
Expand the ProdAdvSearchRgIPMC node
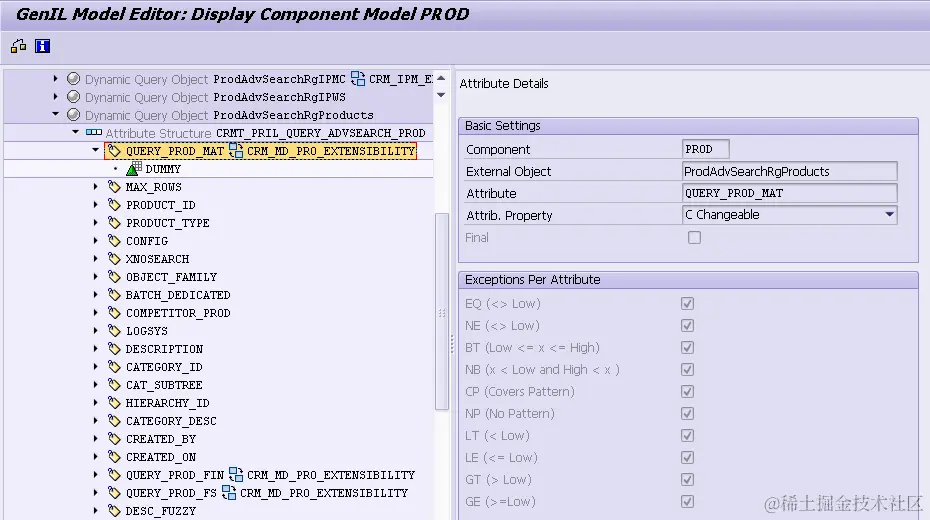coord(56,78)
